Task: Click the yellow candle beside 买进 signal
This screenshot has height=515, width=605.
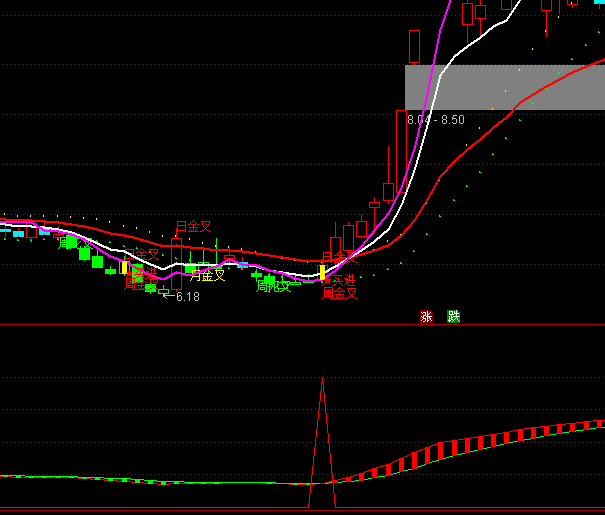Action: tap(322, 271)
